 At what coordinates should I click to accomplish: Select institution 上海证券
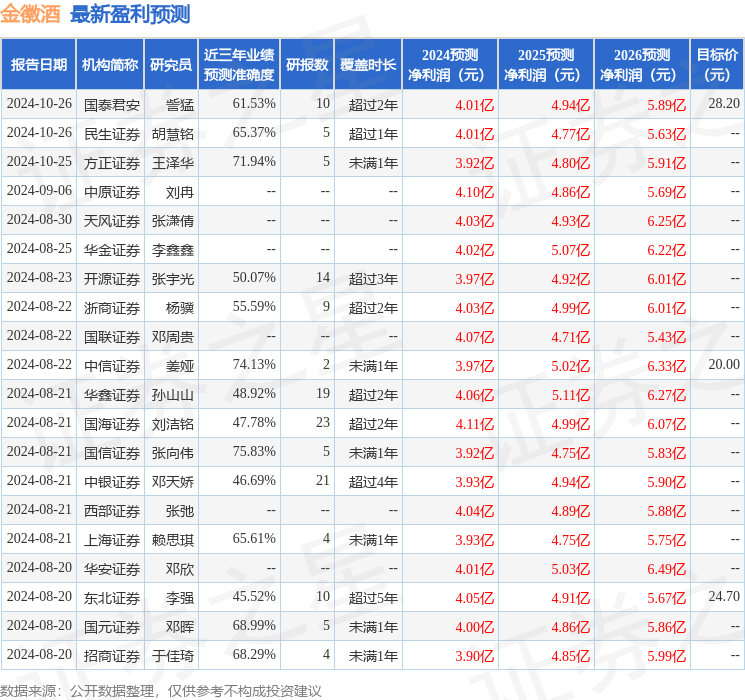(112, 540)
